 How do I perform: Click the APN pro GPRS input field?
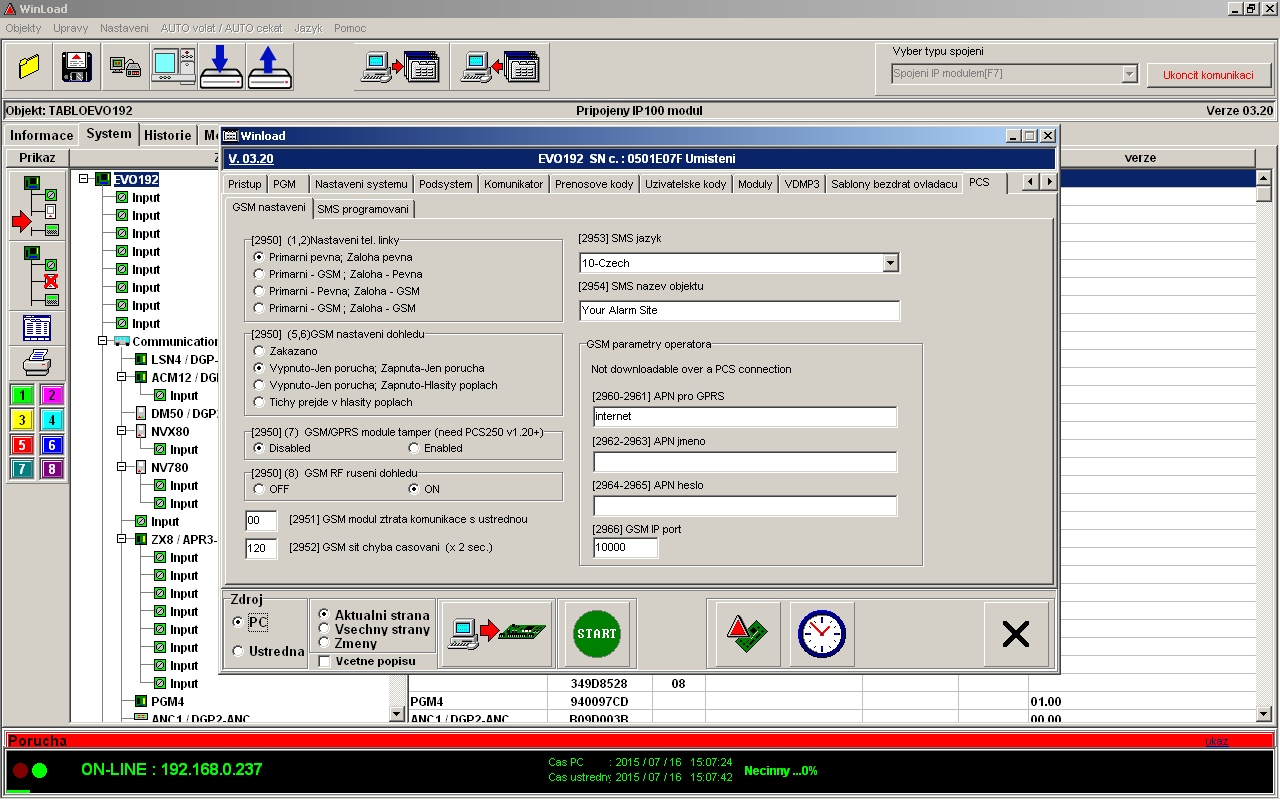[x=744, y=416]
